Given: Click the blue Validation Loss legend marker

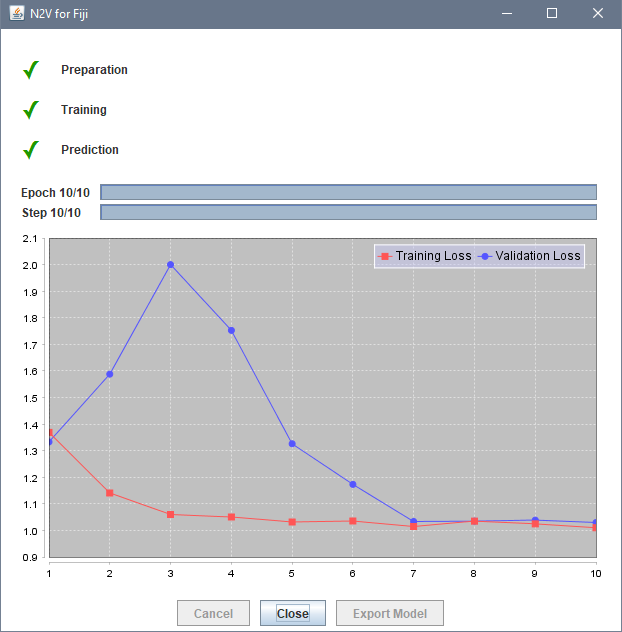Looking at the screenshot, I should coord(485,256).
